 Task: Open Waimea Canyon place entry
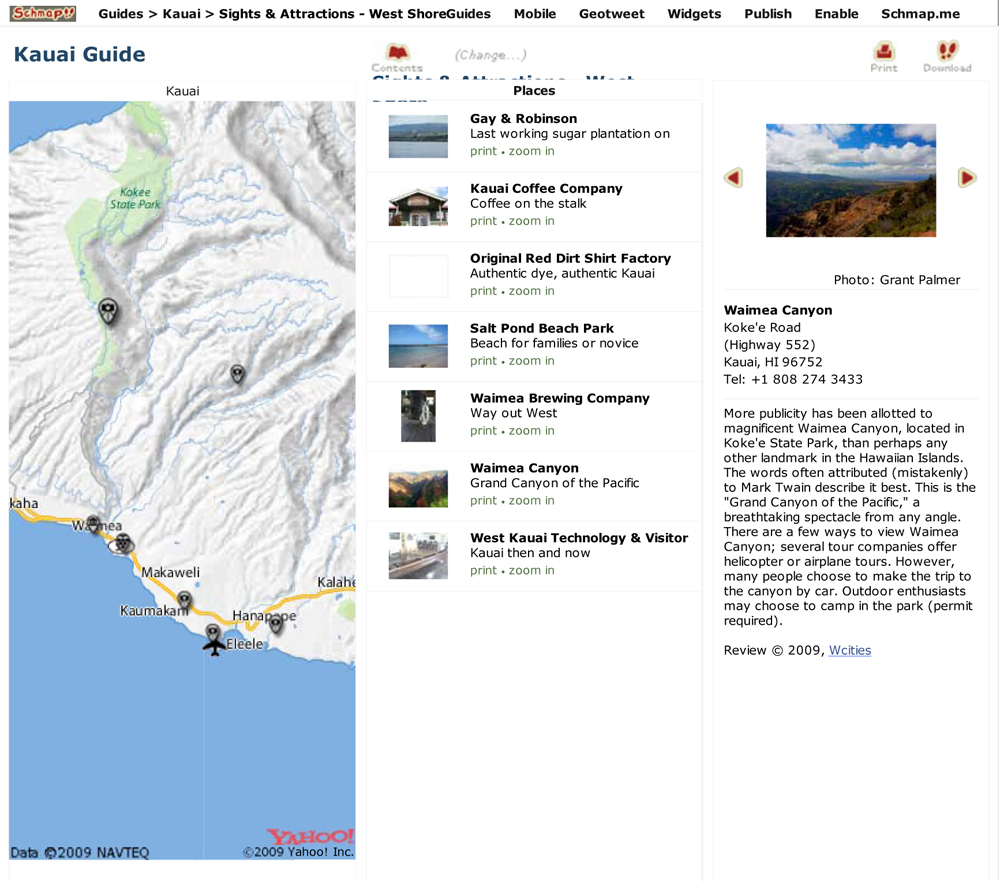(x=524, y=468)
